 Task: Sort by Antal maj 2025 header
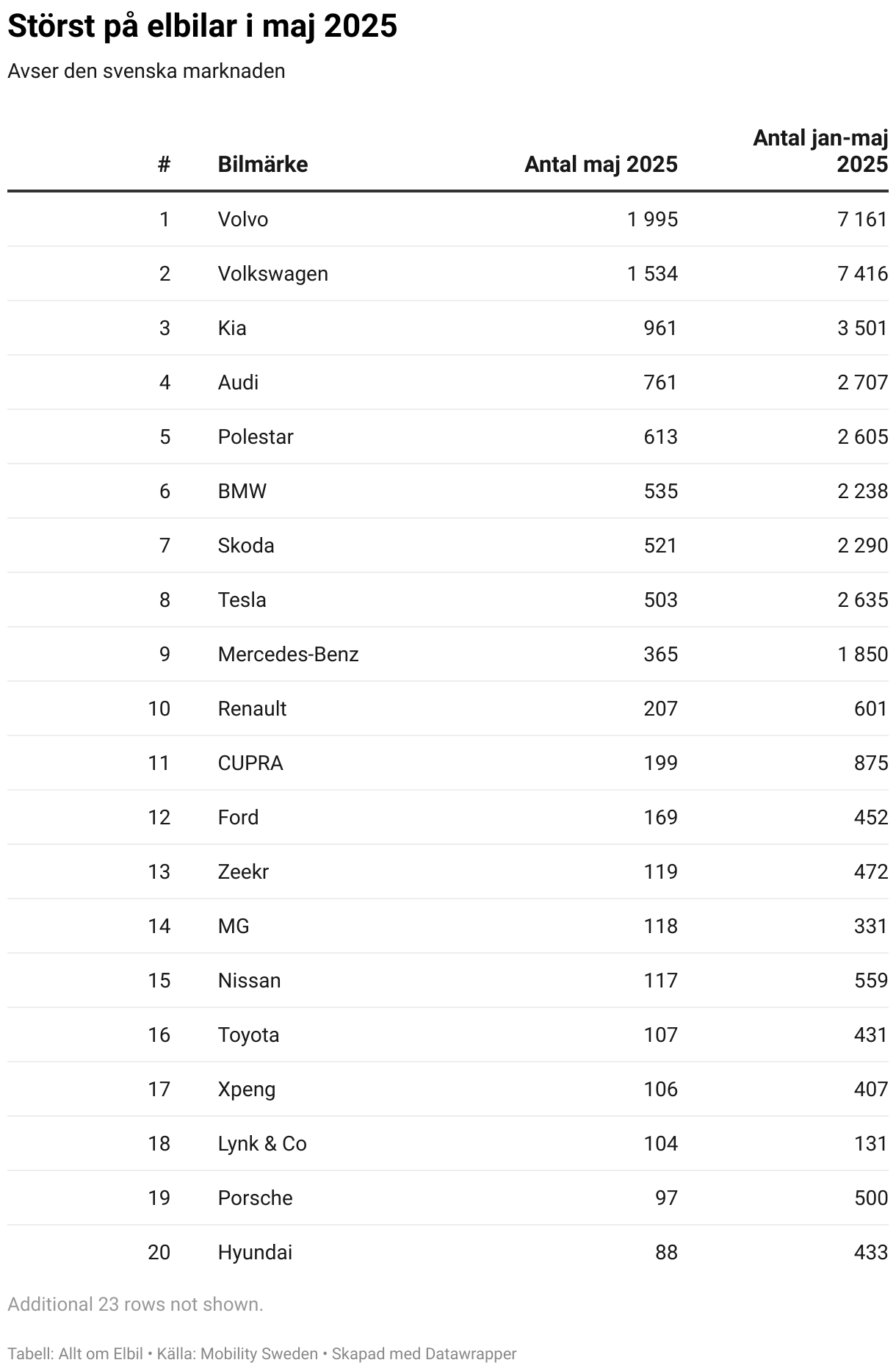[x=601, y=164]
